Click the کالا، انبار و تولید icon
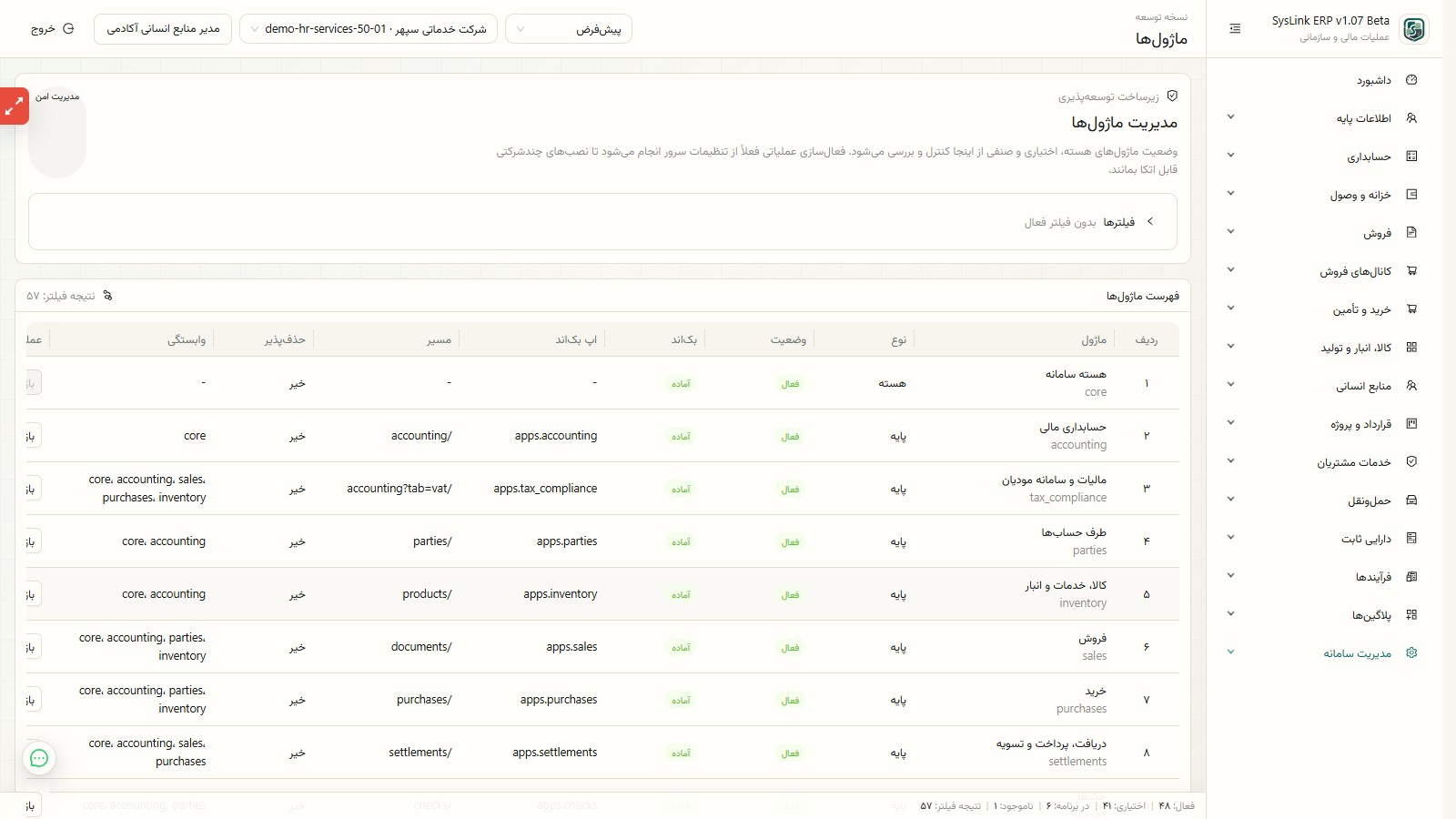This screenshot has width=1456, height=819. [1411, 348]
